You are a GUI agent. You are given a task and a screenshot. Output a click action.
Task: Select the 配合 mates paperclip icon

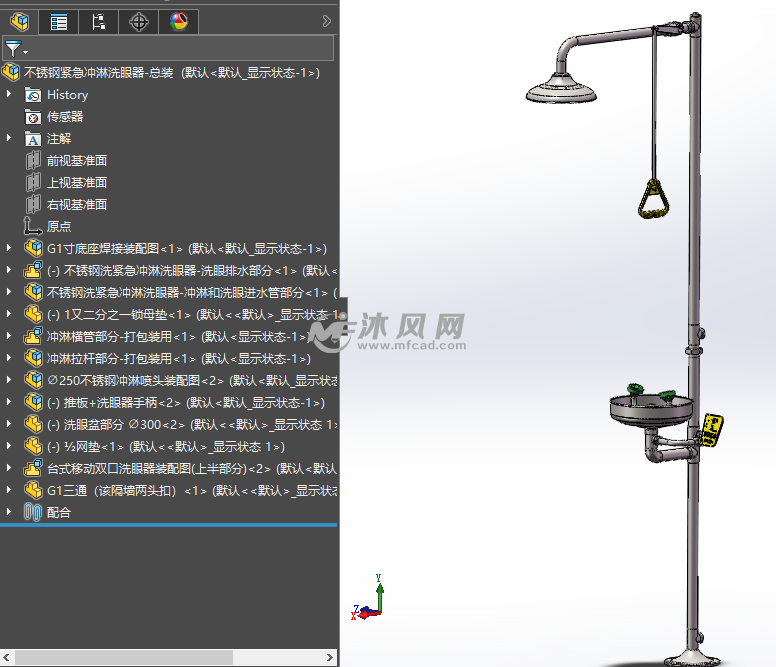[33, 512]
